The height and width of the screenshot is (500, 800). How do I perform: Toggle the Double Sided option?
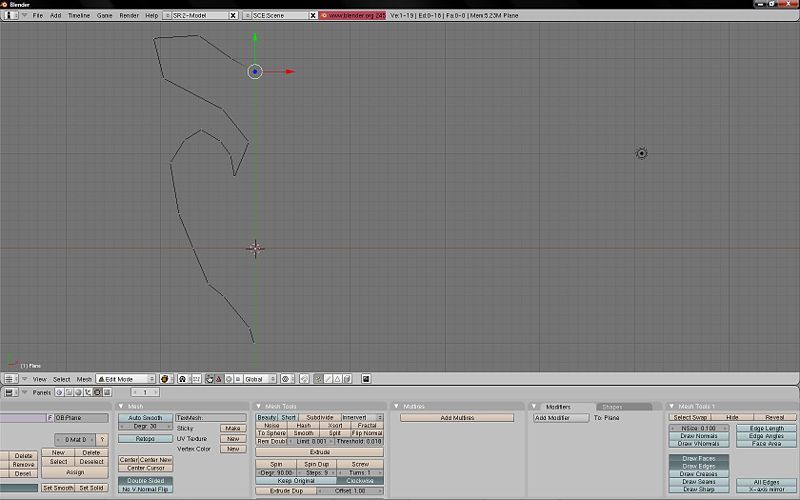click(x=144, y=480)
